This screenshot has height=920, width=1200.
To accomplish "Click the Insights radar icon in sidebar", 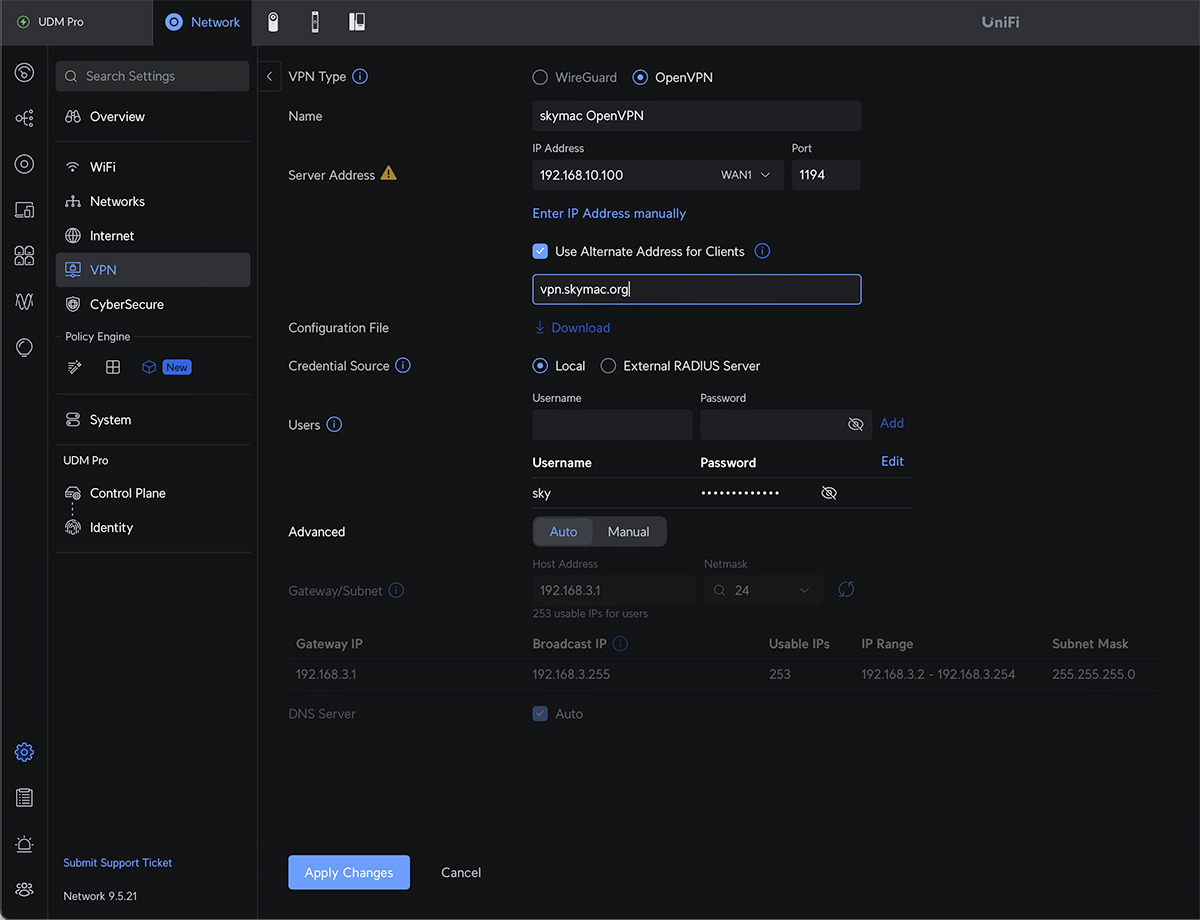I will [24, 163].
